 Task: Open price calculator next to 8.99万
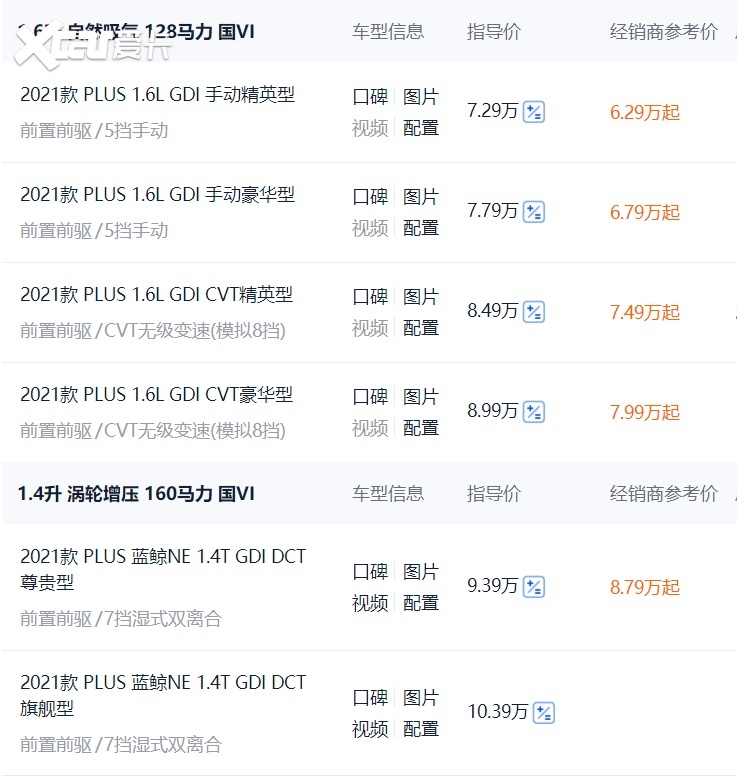pos(534,412)
